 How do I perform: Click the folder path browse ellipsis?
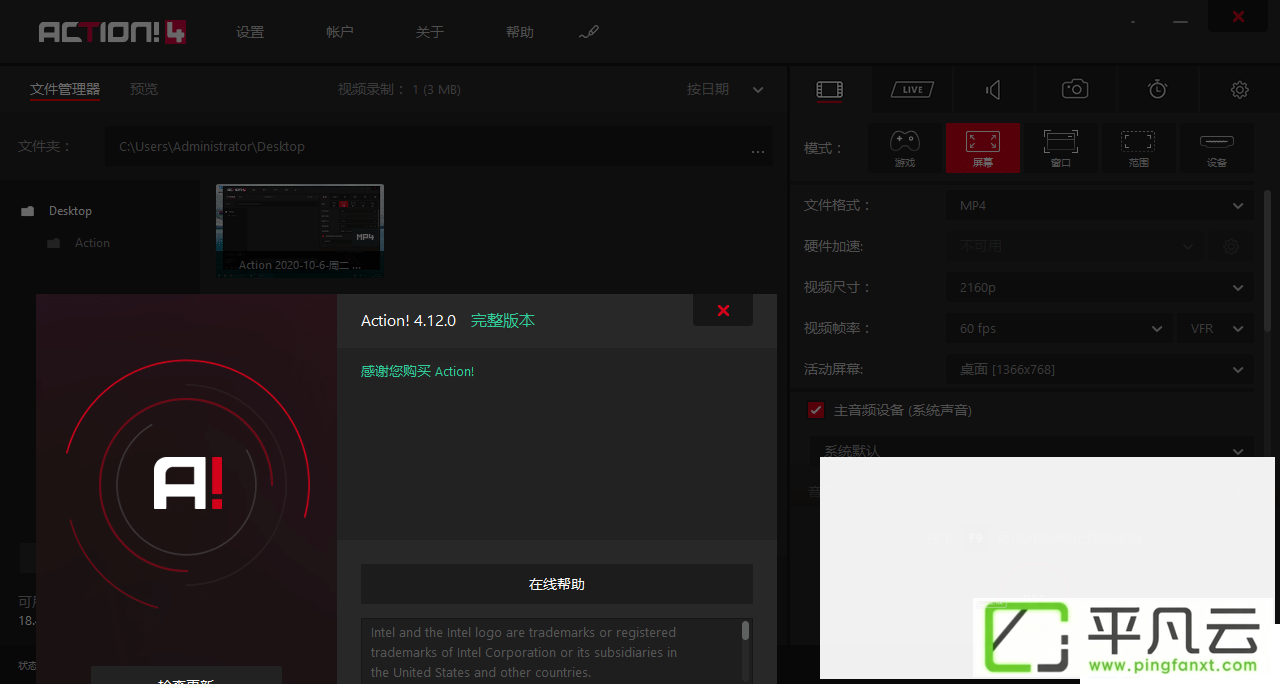(758, 151)
